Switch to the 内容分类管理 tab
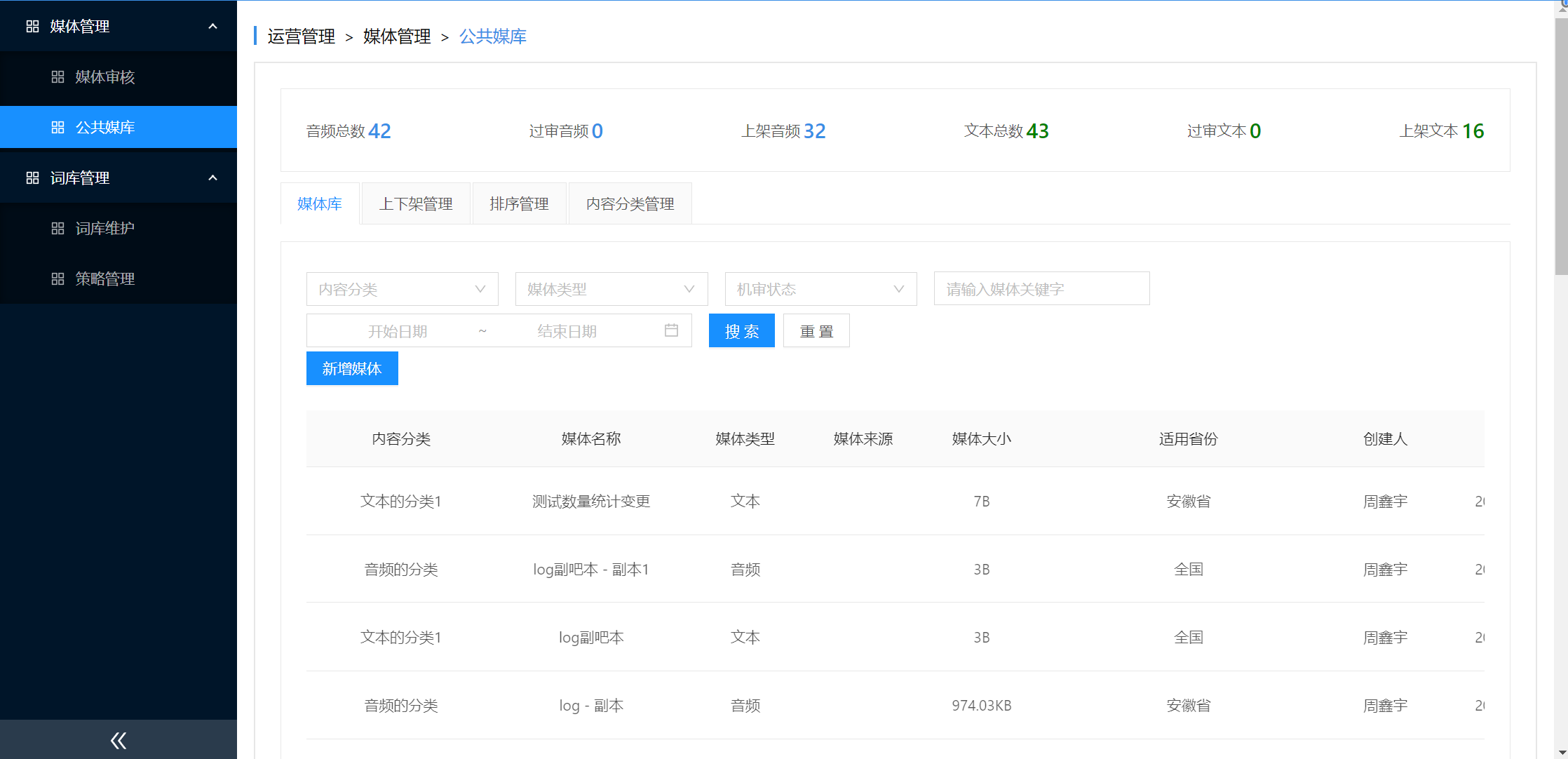 click(x=630, y=204)
